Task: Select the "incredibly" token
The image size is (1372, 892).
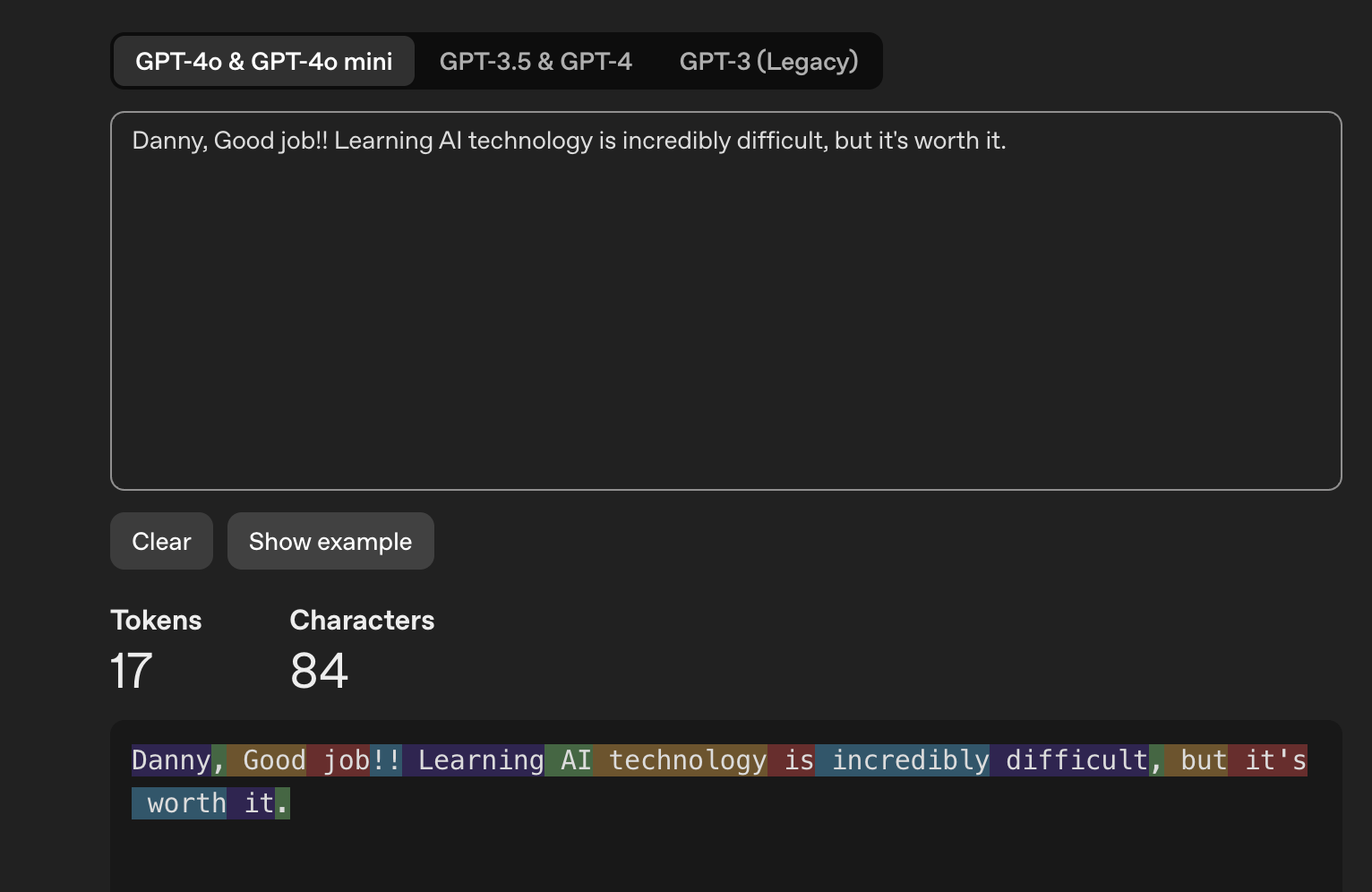Action: 906,760
